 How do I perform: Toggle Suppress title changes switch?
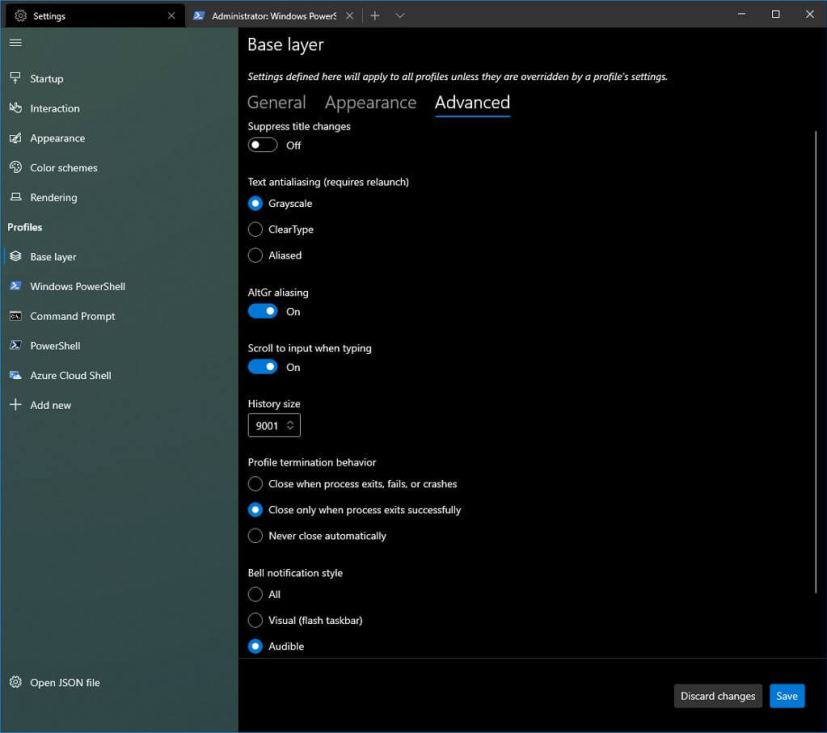263,145
